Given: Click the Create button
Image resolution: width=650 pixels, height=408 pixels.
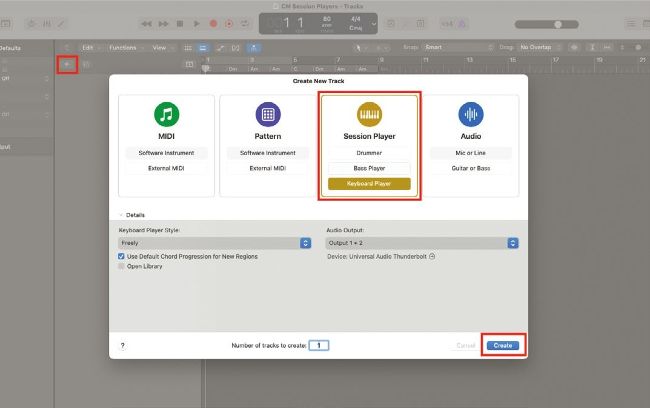Looking at the screenshot, I should [x=503, y=345].
